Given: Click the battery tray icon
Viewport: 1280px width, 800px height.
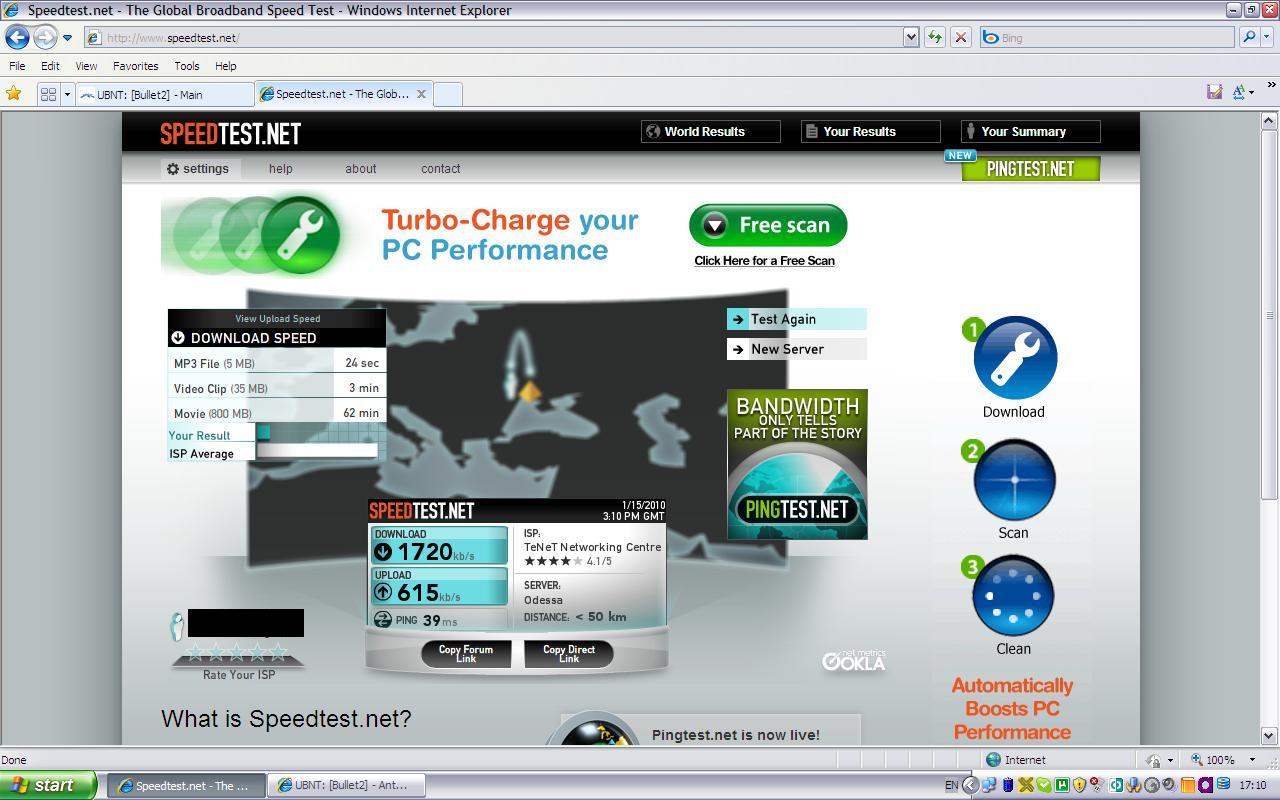Looking at the screenshot, I should (x=1008, y=785).
